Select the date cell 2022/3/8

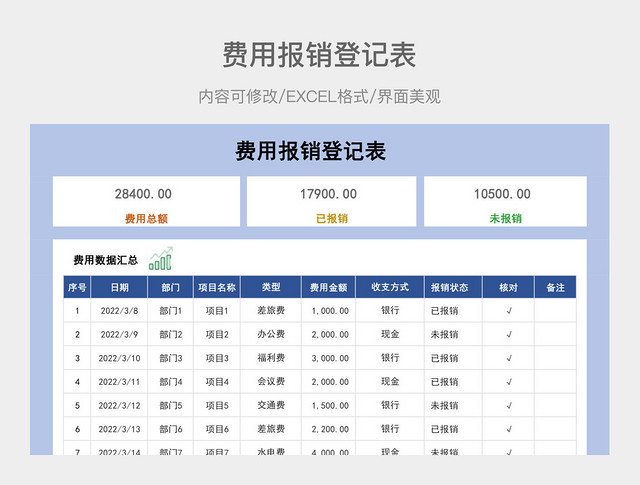click(119, 311)
